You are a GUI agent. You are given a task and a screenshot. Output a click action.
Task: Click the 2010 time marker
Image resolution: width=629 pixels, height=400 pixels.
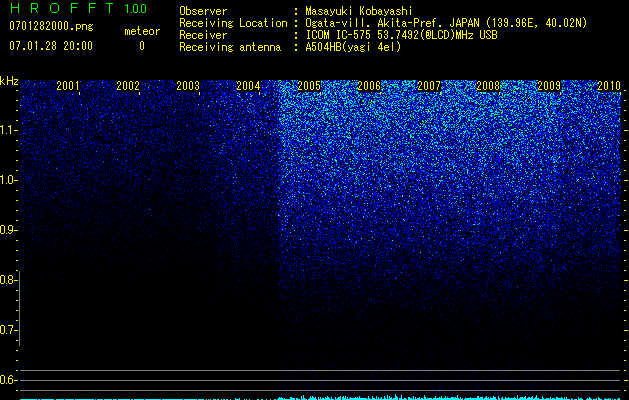[x=609, y=85]
